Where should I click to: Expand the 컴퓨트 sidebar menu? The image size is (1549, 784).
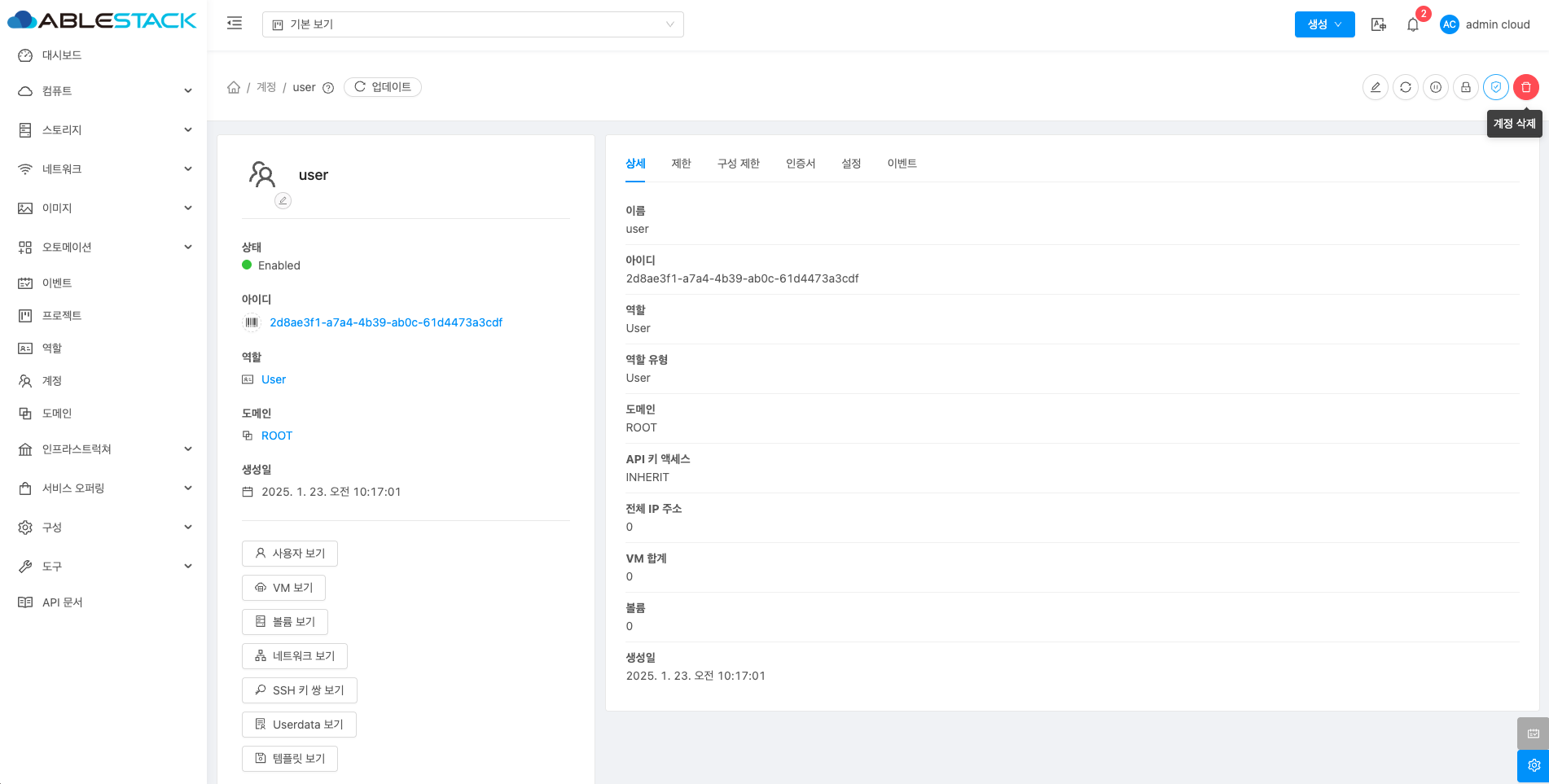(x=104, y=91)
